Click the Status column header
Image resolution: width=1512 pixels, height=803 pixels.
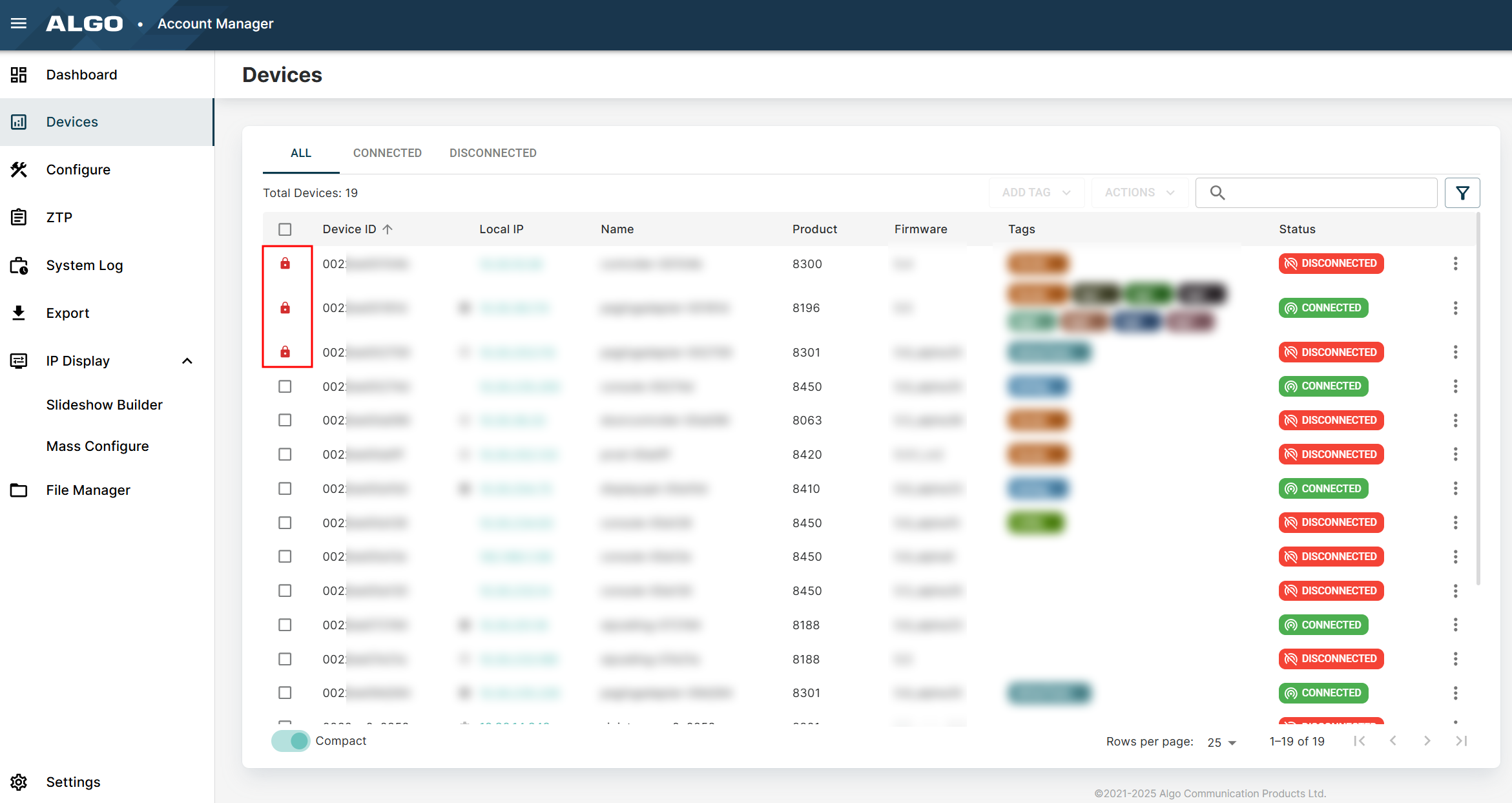point(1297,229)
